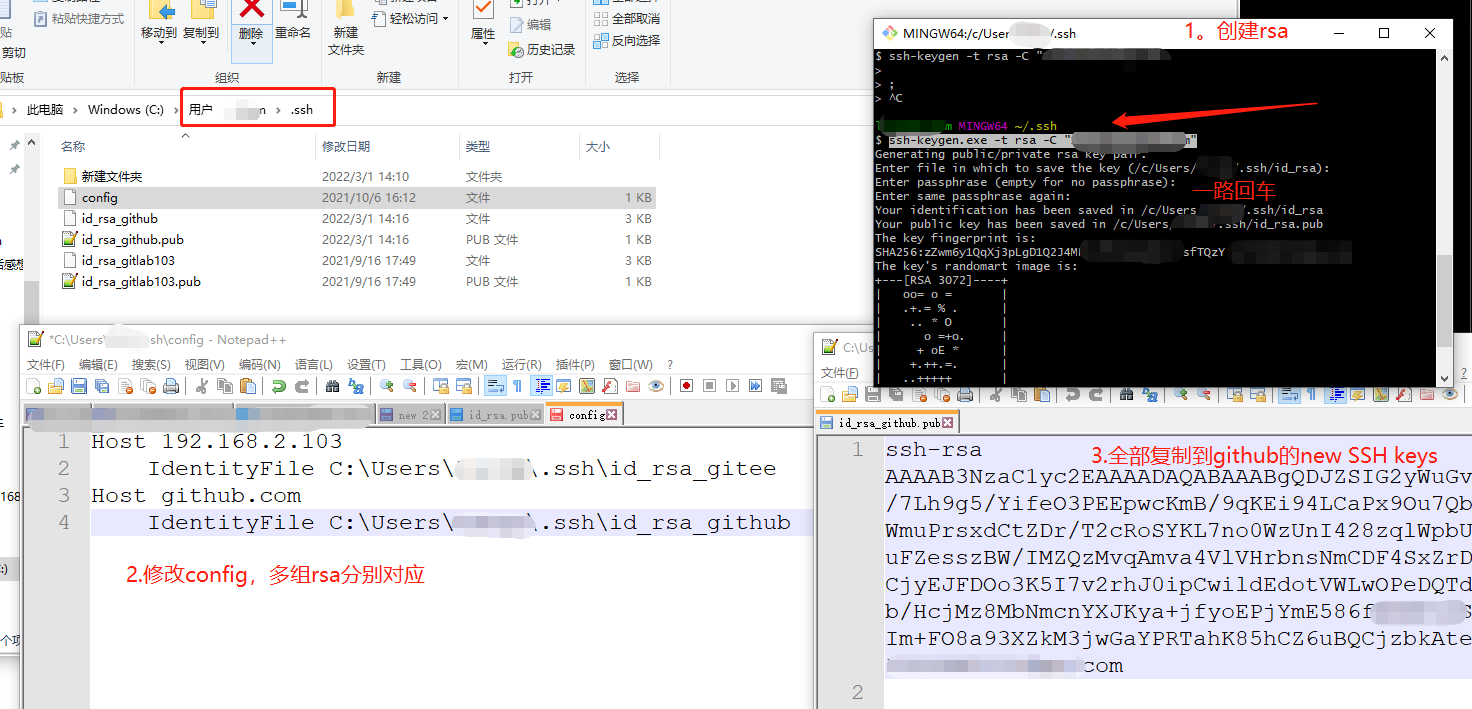Click Replace icon in config Notepad++ toolbar

[355, 386]
